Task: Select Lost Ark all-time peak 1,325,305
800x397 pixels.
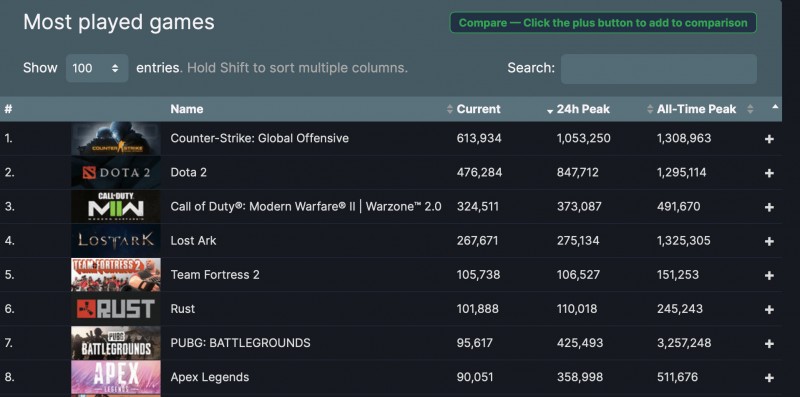Action: tap(684, 240)
